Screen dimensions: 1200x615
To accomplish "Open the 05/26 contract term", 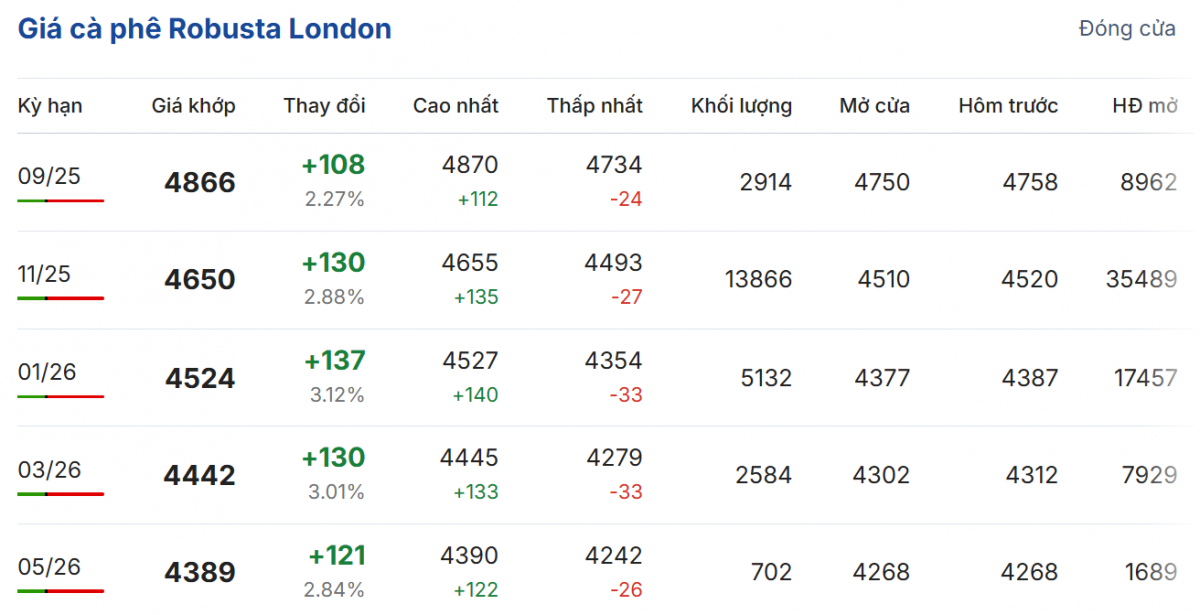I will [x=49, y=567].
